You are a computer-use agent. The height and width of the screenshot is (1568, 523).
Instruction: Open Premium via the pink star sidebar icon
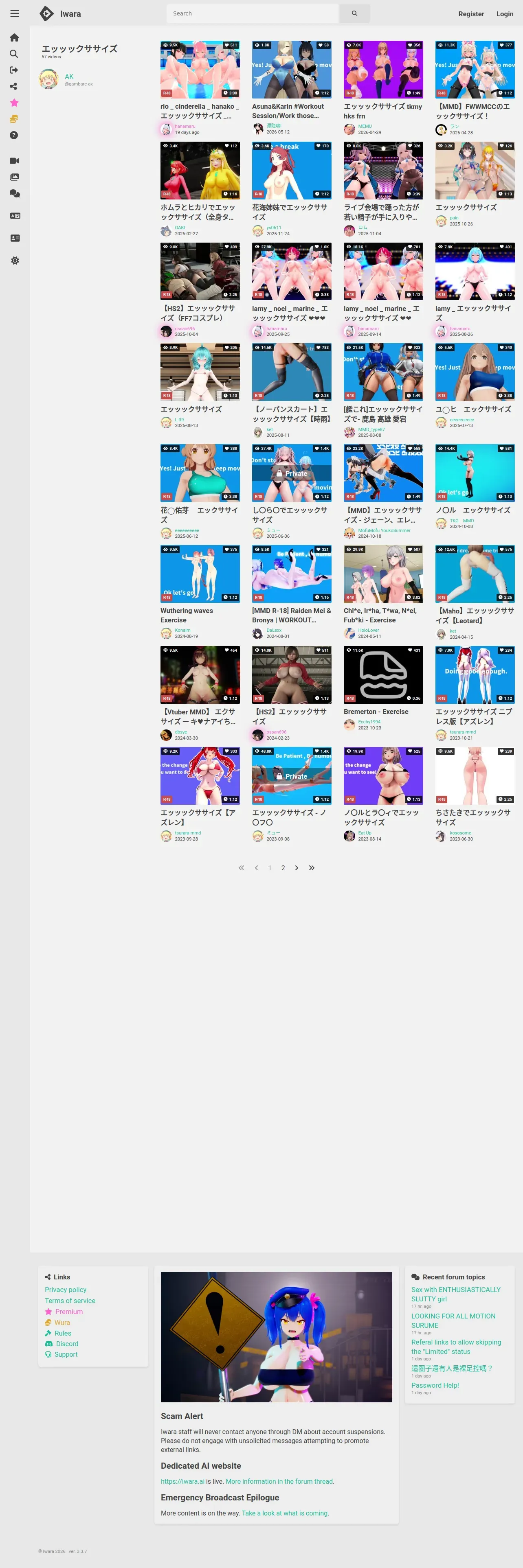point(15,103)
